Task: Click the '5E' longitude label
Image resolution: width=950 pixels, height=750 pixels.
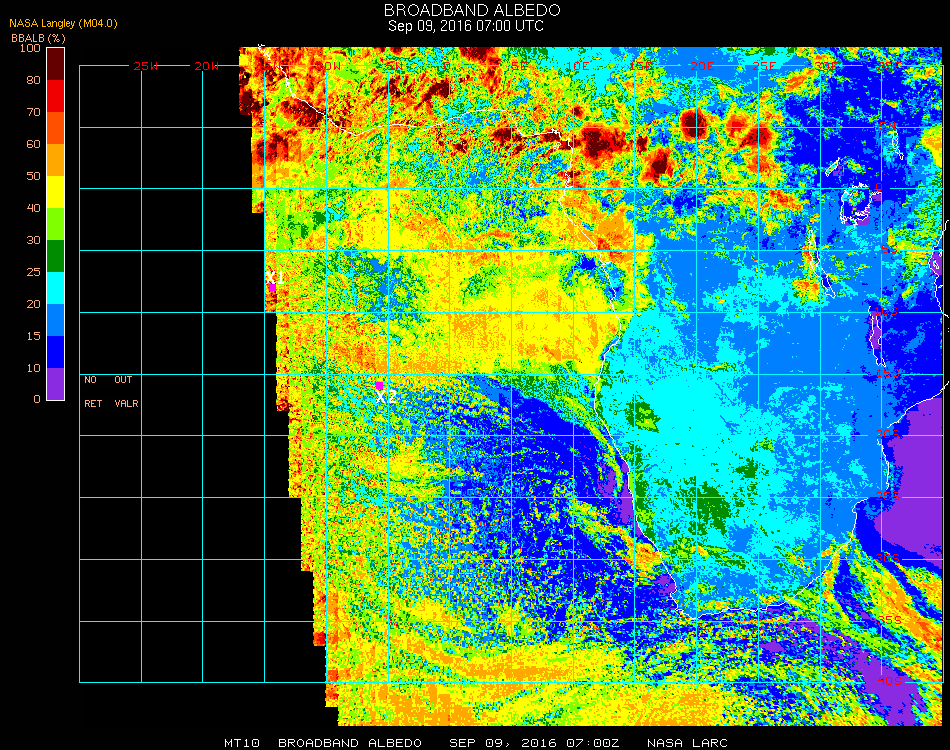Action: (x=519, y=66)
